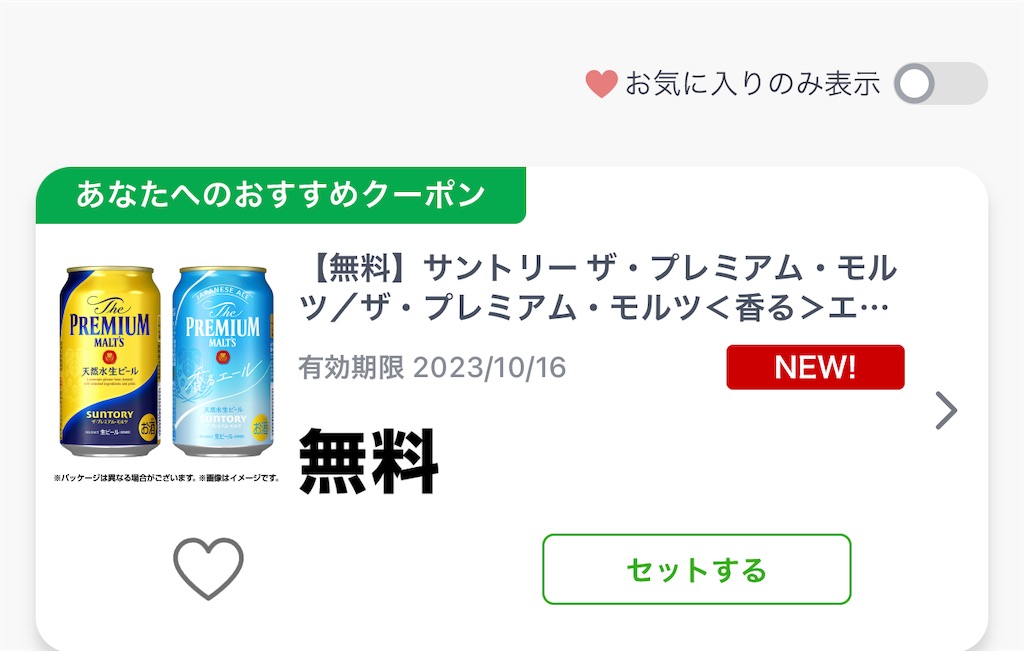1024x651 pixels.
Task: Select the あなたへのおすすめクーポン green banner
Action: pos(281,195)
